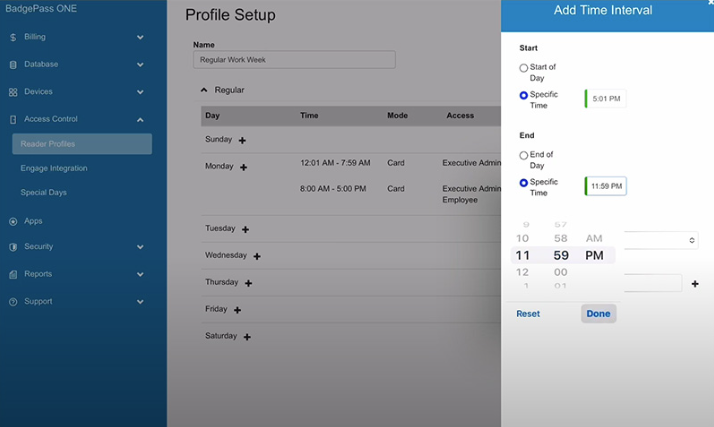Click the Reset link in time picker
Screen dimensions: 714x427
528,314
